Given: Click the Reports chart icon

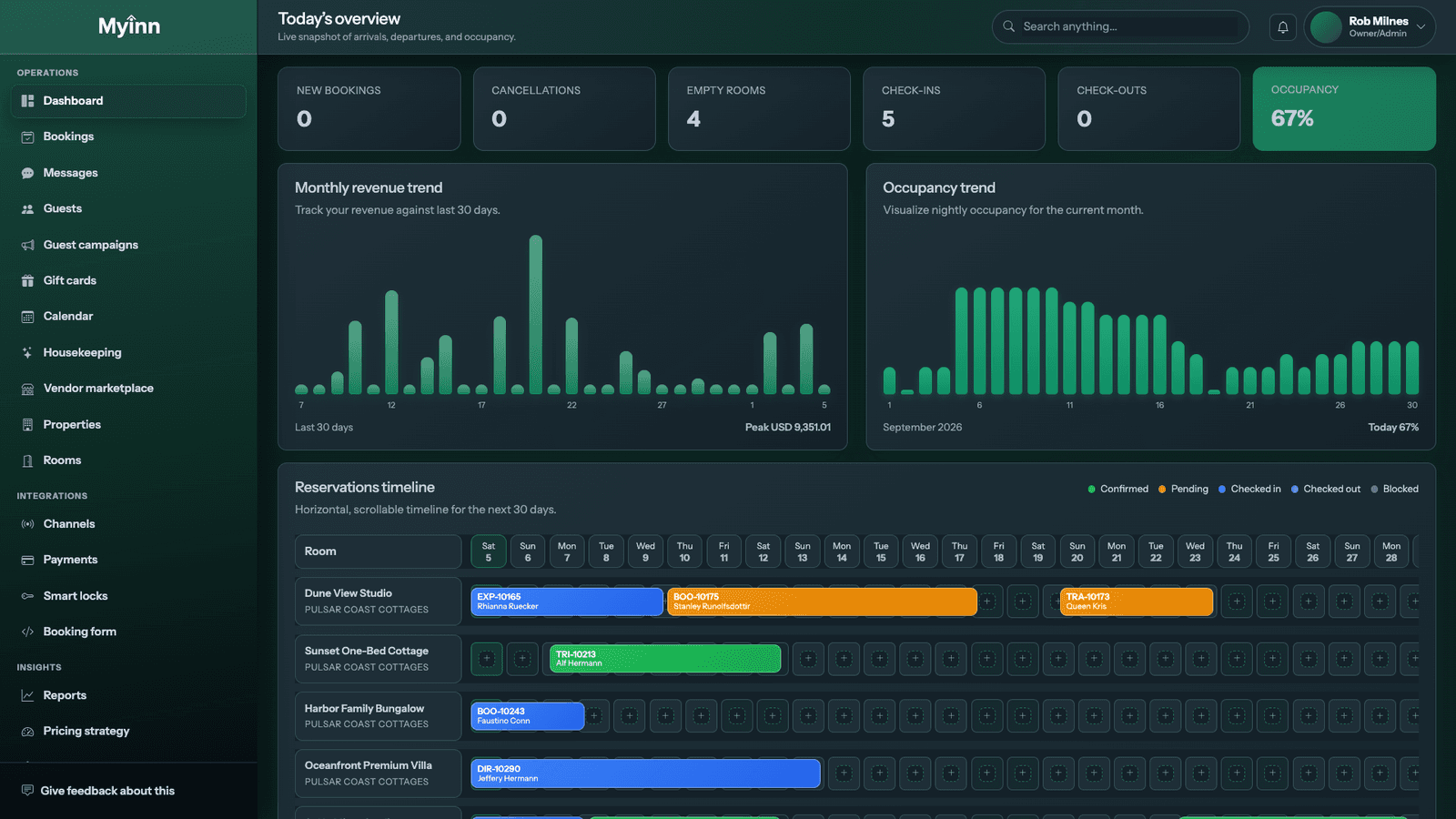Looking at the screenshot, I should [27, 695].
